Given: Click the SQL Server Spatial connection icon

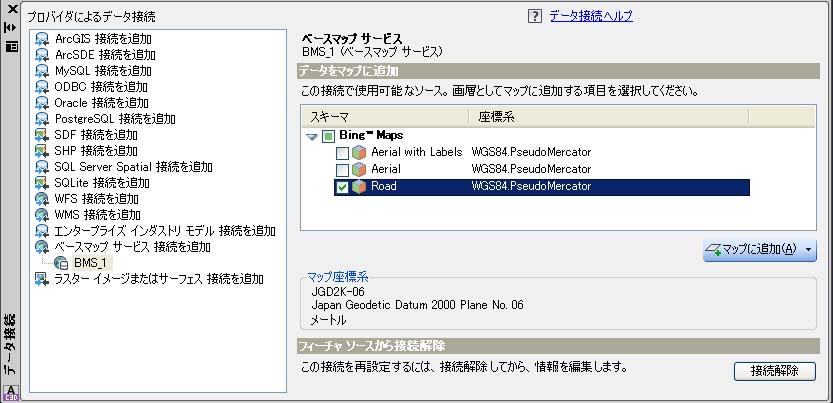Looking at the screenshot, I should point(42,167).
